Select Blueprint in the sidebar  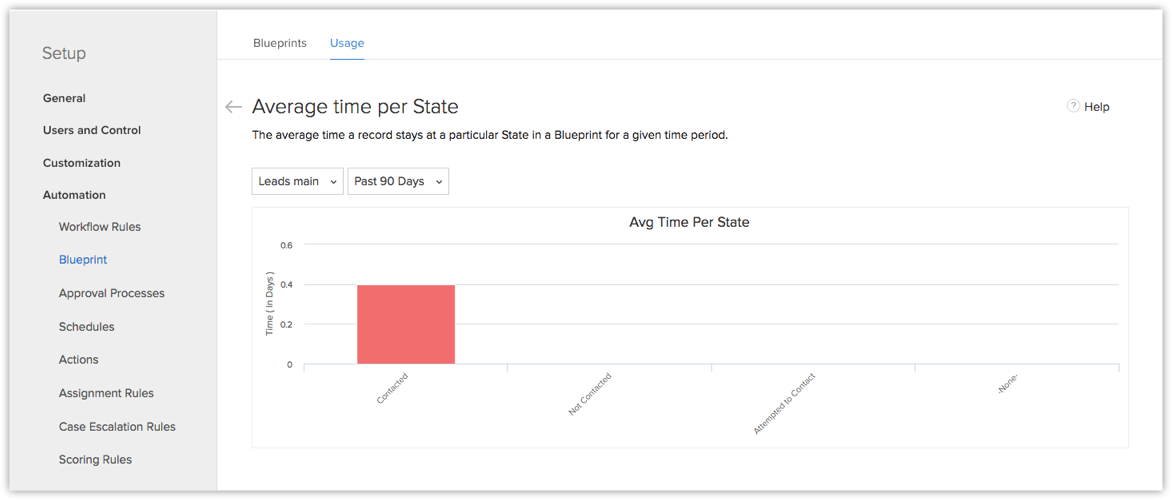83,260
